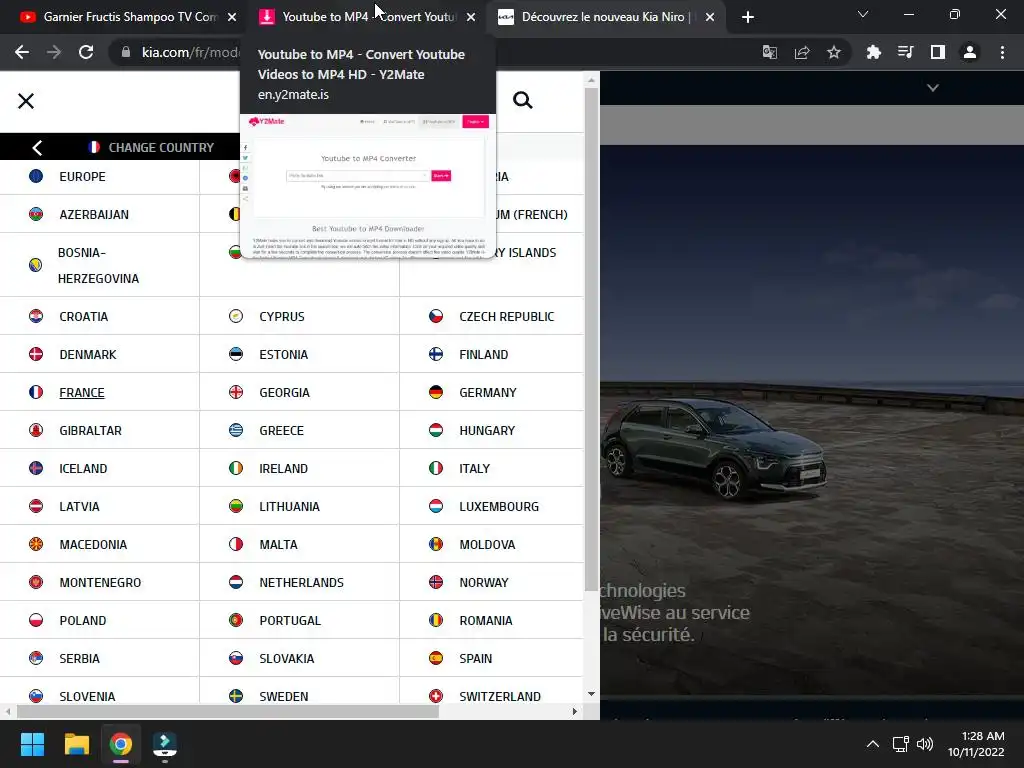The image size is (1024, 768).
Task: Open the Chrome extensions puzzle icon
Action: tap(873, 52)
